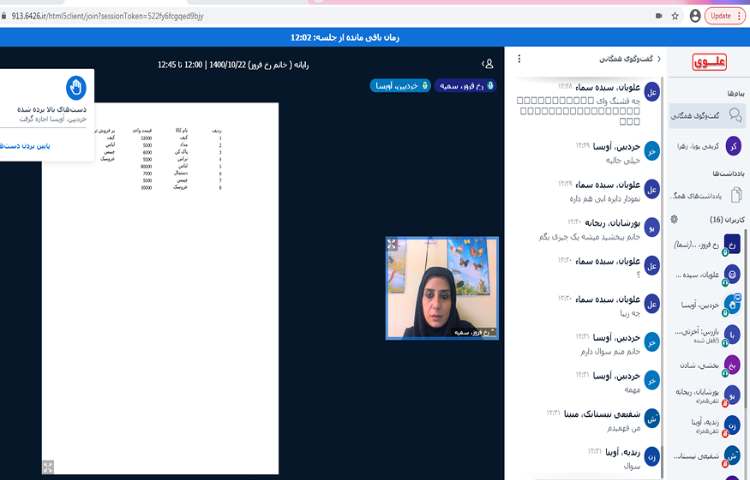Click camera permission icon in address bar
Viewport: 750px width, 480px height.
click(x=659, y=16)
